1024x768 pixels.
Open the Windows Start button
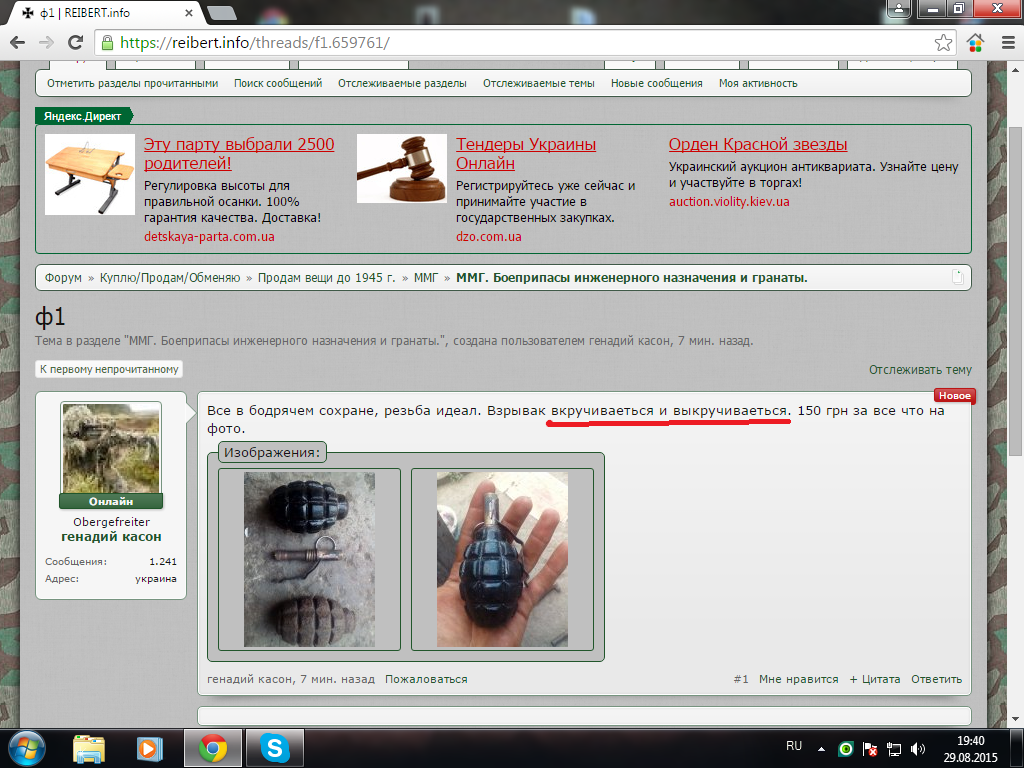click(x=26, y=748)
